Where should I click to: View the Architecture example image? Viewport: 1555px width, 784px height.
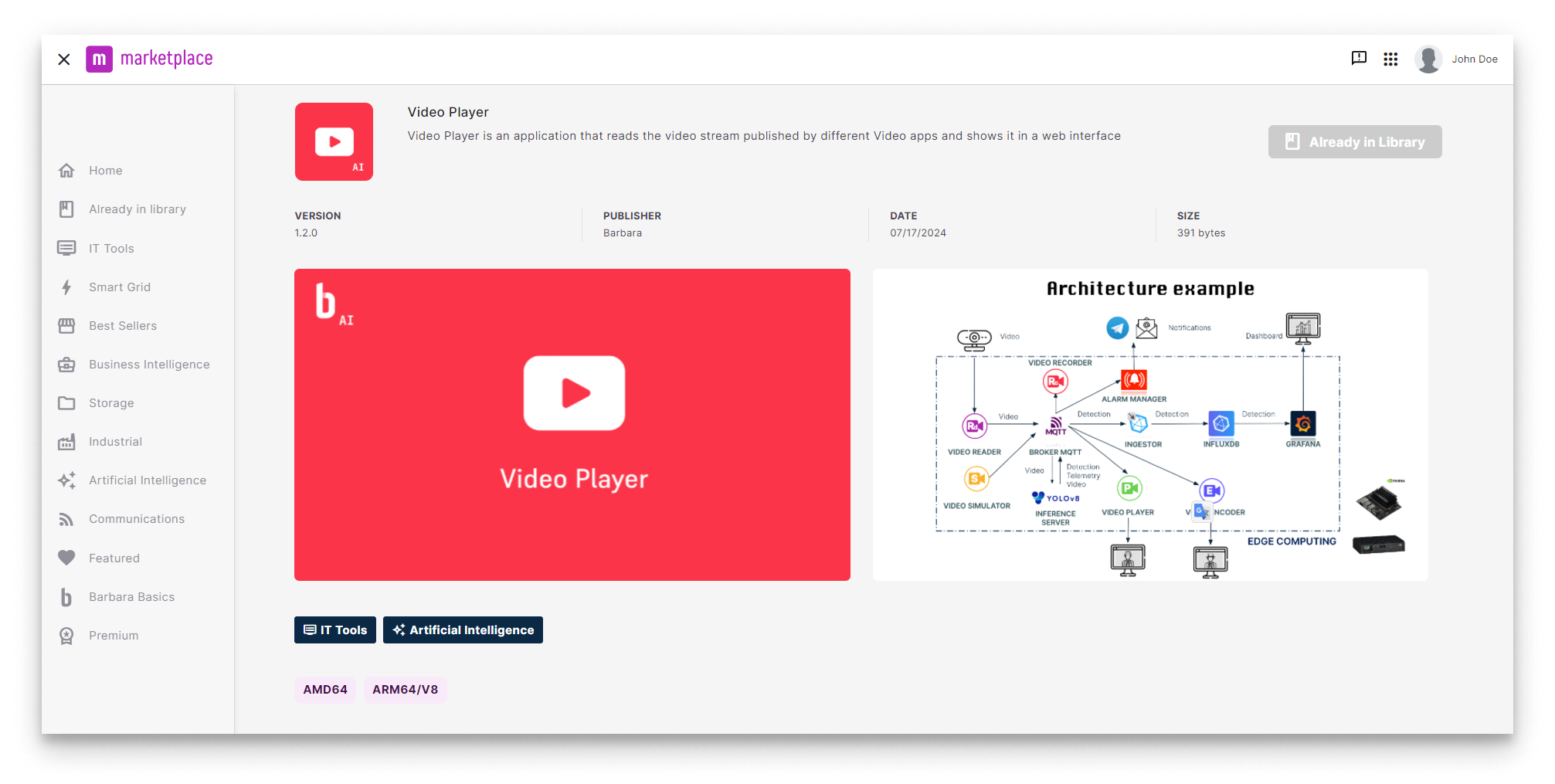pos(1150,424)
